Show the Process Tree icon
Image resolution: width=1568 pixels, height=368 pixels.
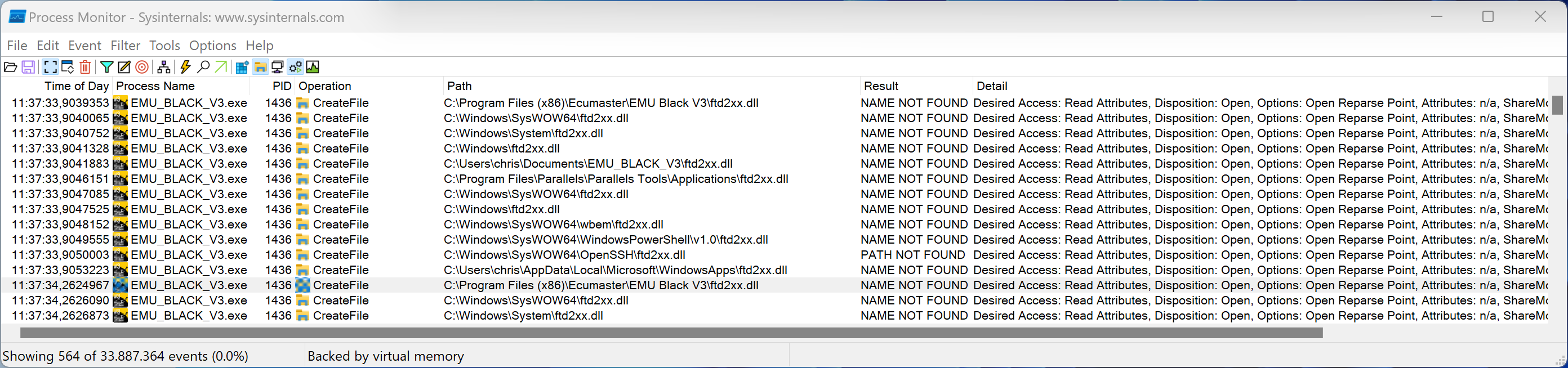164,67
